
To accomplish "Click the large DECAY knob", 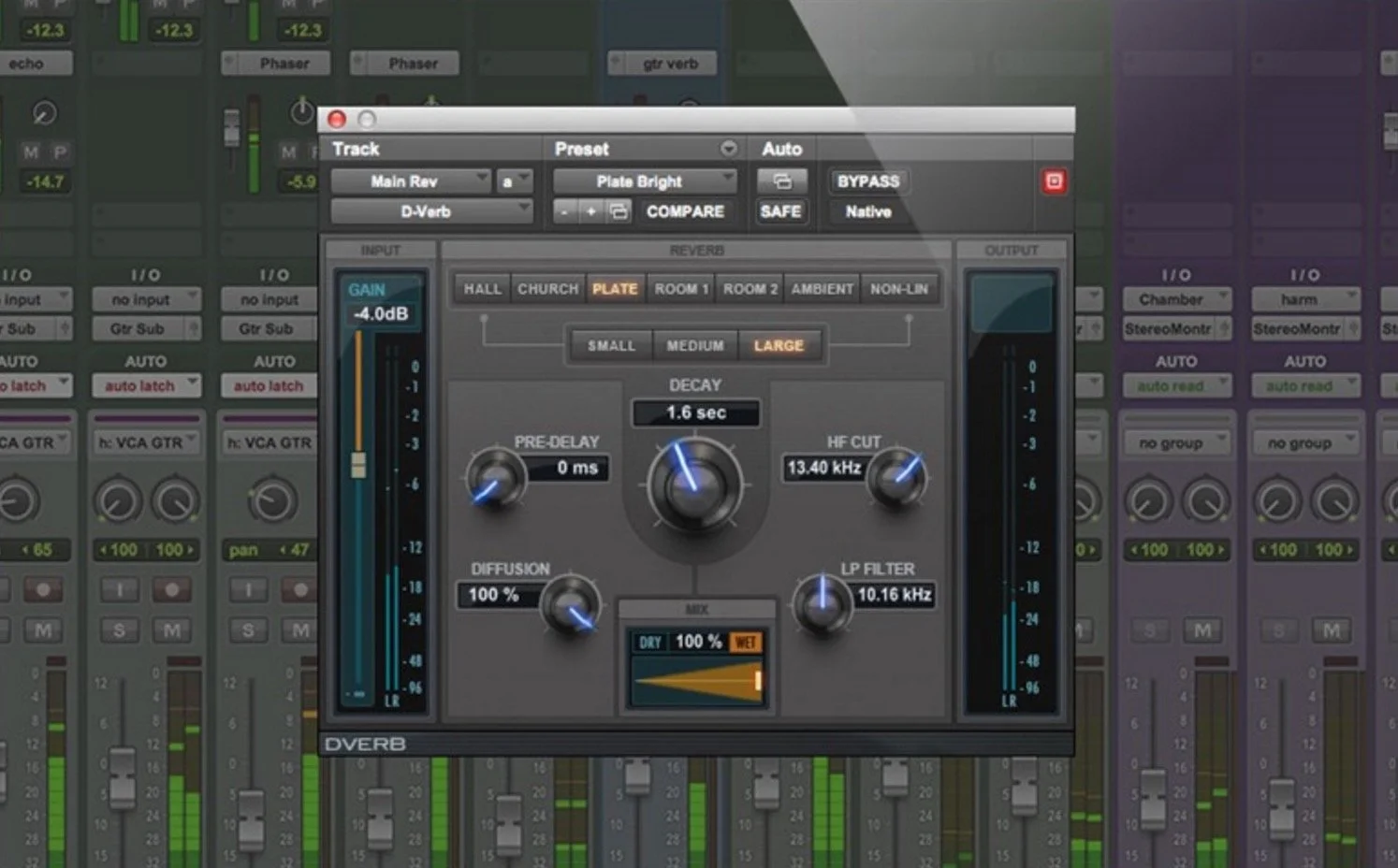I will 694,485.
